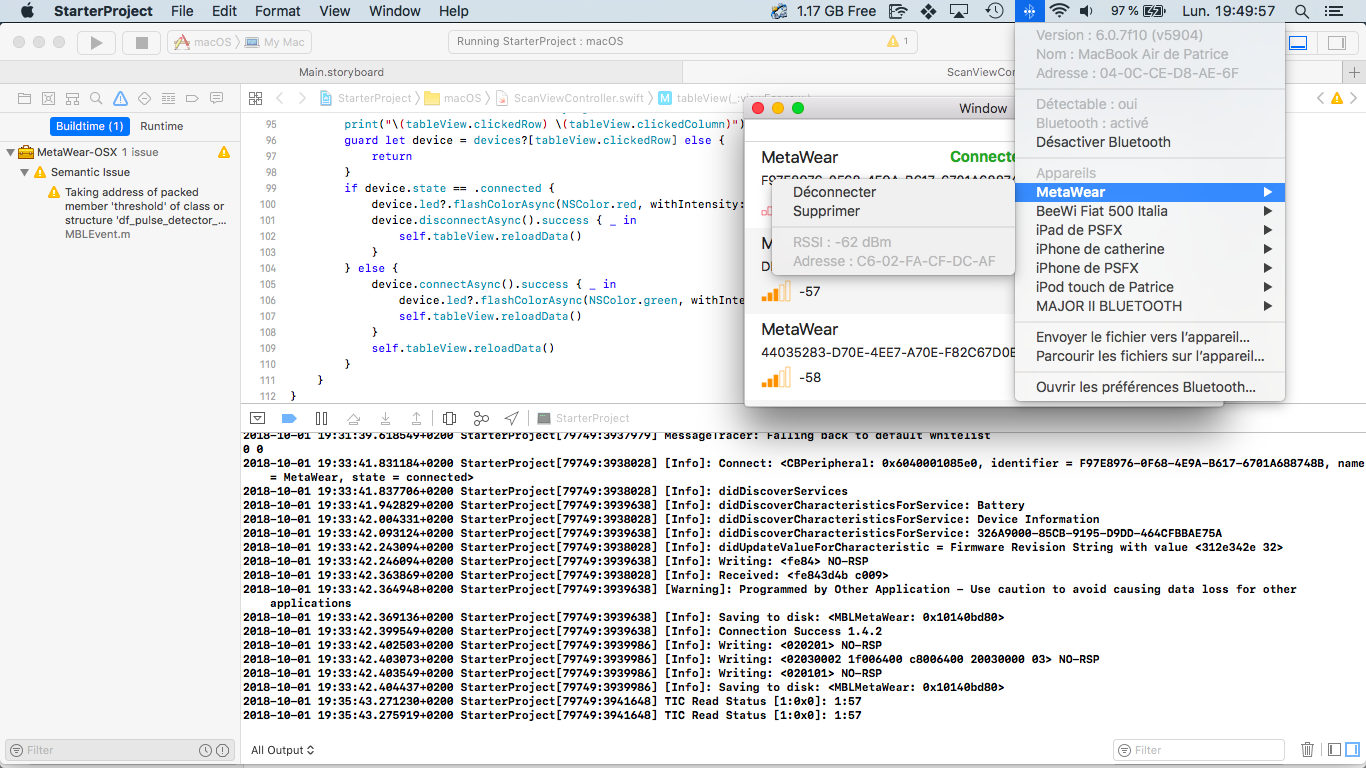Open the Debug Memory Graph
Screen dimensions: 1366x768
pyautogui.click(x=481, y=418)
